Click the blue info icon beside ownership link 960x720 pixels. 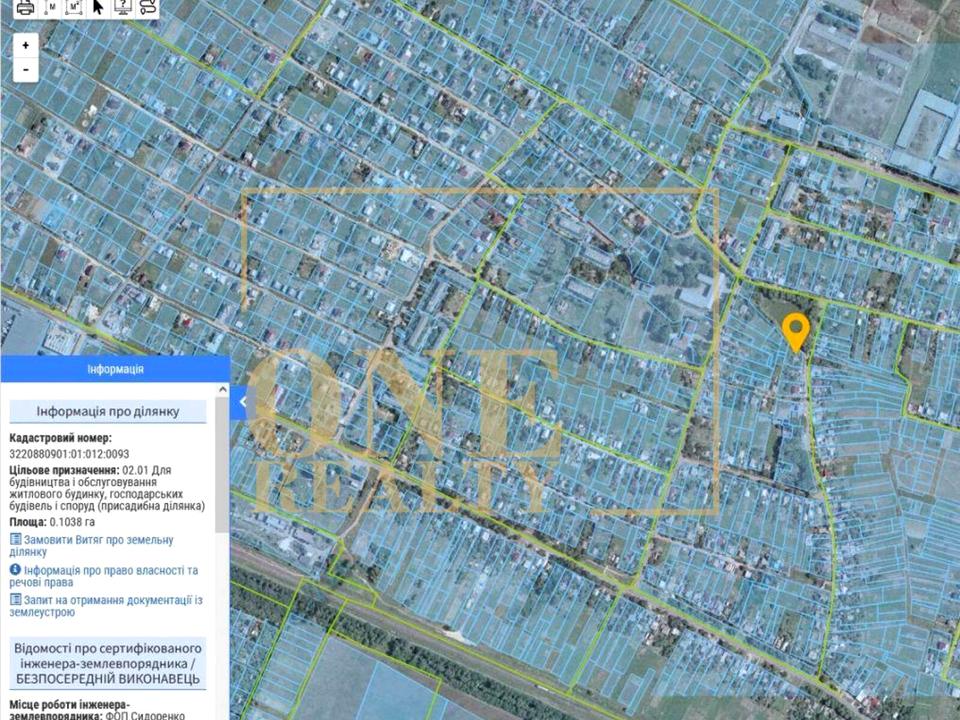[15, 570]
